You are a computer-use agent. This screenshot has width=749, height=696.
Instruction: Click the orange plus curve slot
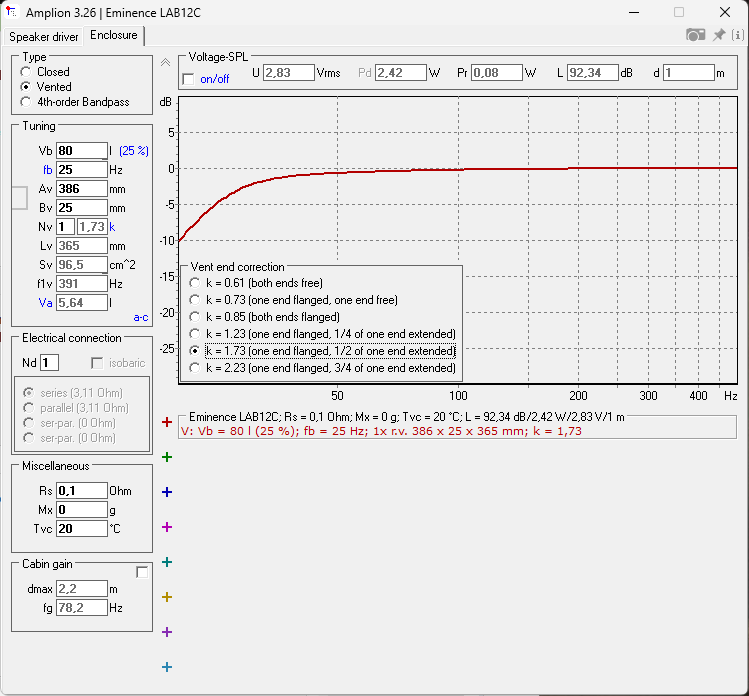point(167,597)
